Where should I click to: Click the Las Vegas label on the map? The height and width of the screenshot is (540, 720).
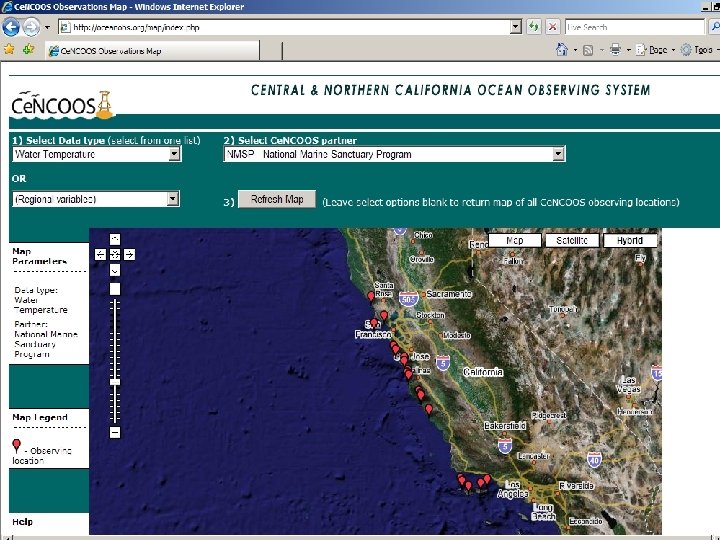pos(628,384)
